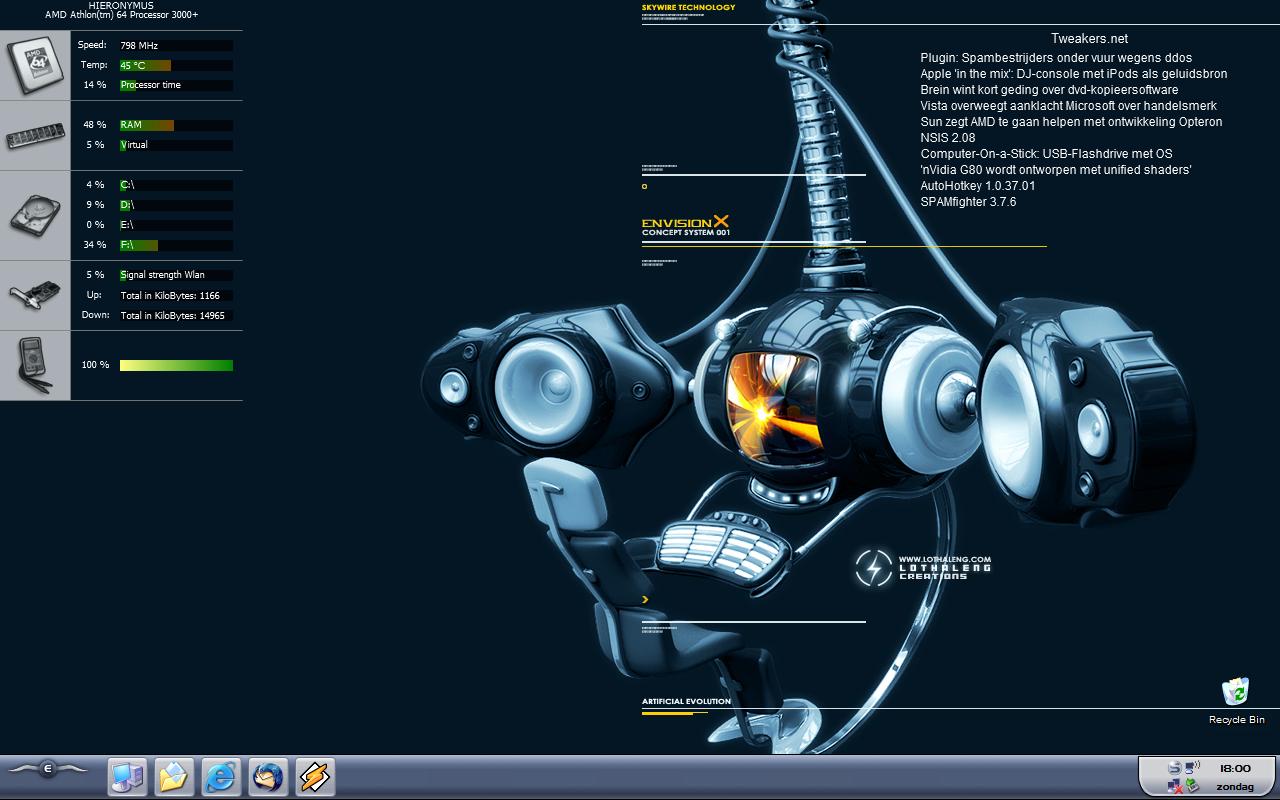Click the round S tray icon
The width and height of the screenshot is (1280, 800).
click(1175, 768)
